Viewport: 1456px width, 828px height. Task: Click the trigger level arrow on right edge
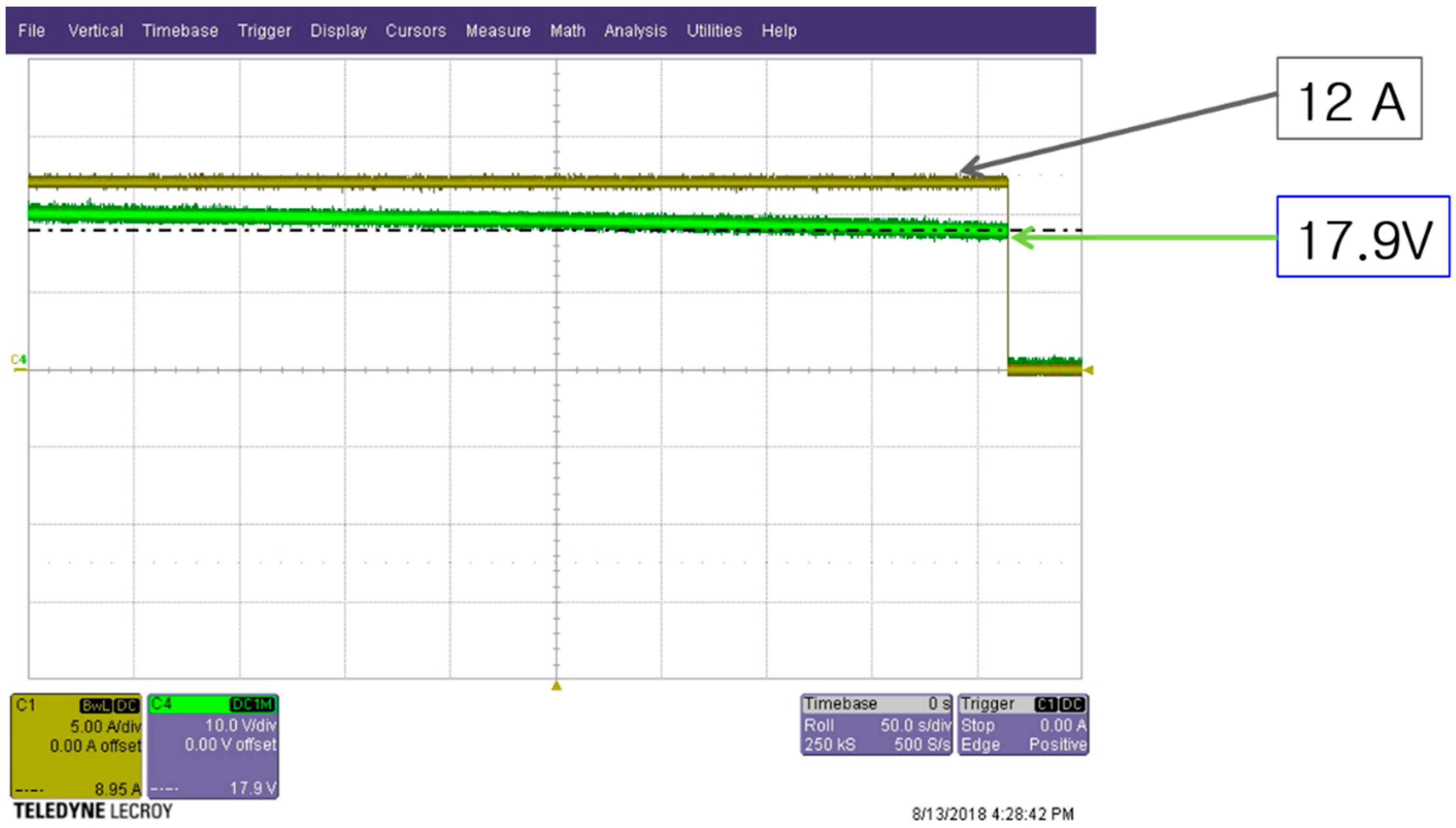(x=1088, y=370)
